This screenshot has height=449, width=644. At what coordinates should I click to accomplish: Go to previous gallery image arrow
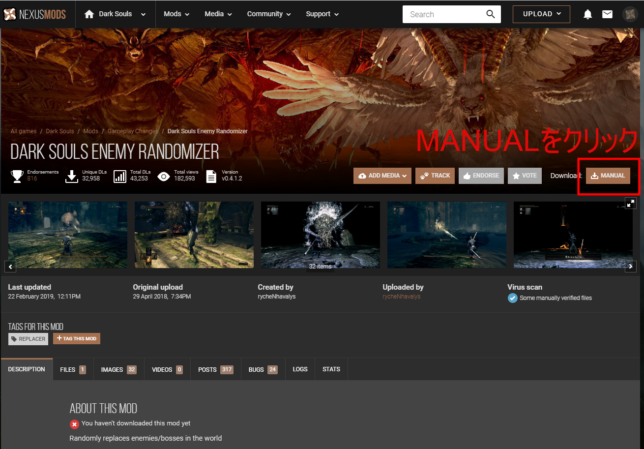10,267
